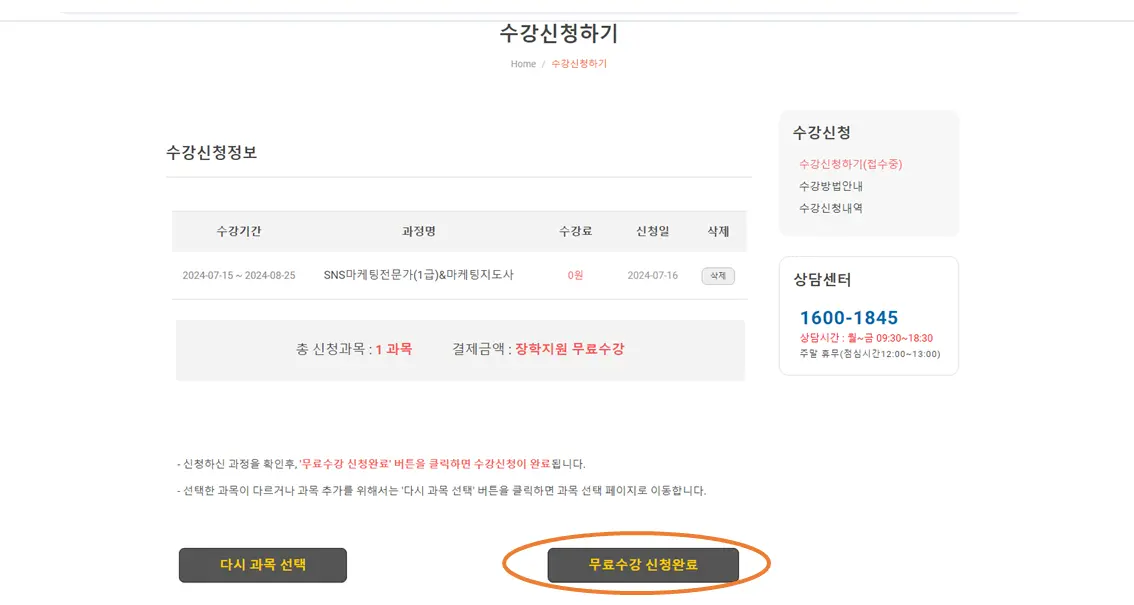The width and height of the screenshot is (1134, 605).
Task: Click the 상담시간 월~금 09:30~18:30 text
Action: (866, 338)
